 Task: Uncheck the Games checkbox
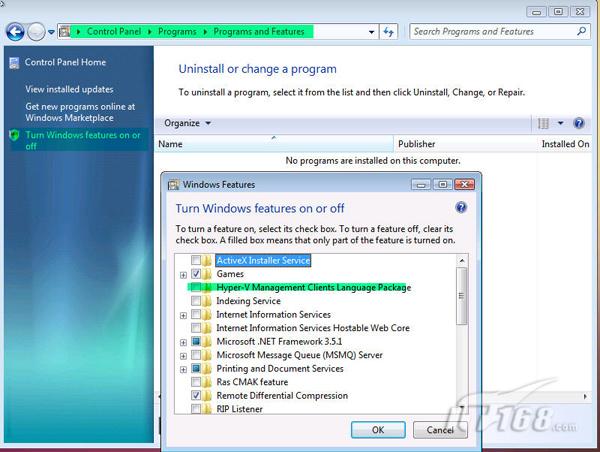pos(196,274)
